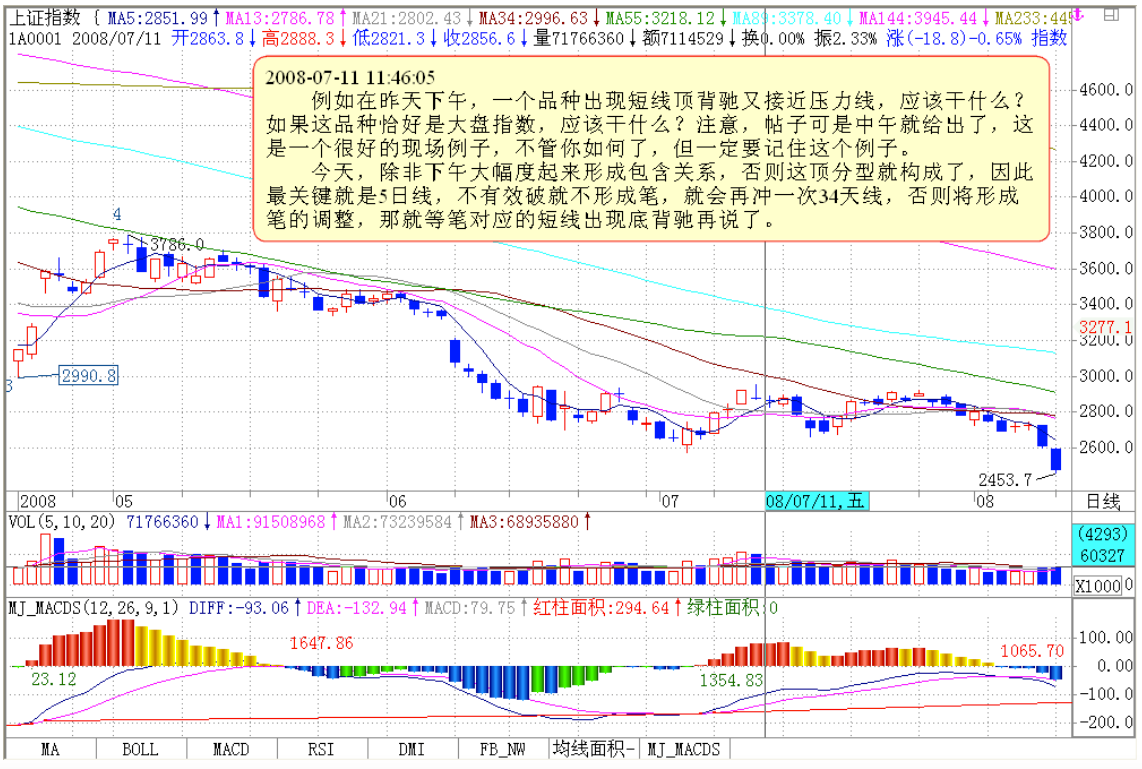This screenshot has width=1142, height=769.
Task: Open the FB_NW indicator tab
Action: coord(503,749)
